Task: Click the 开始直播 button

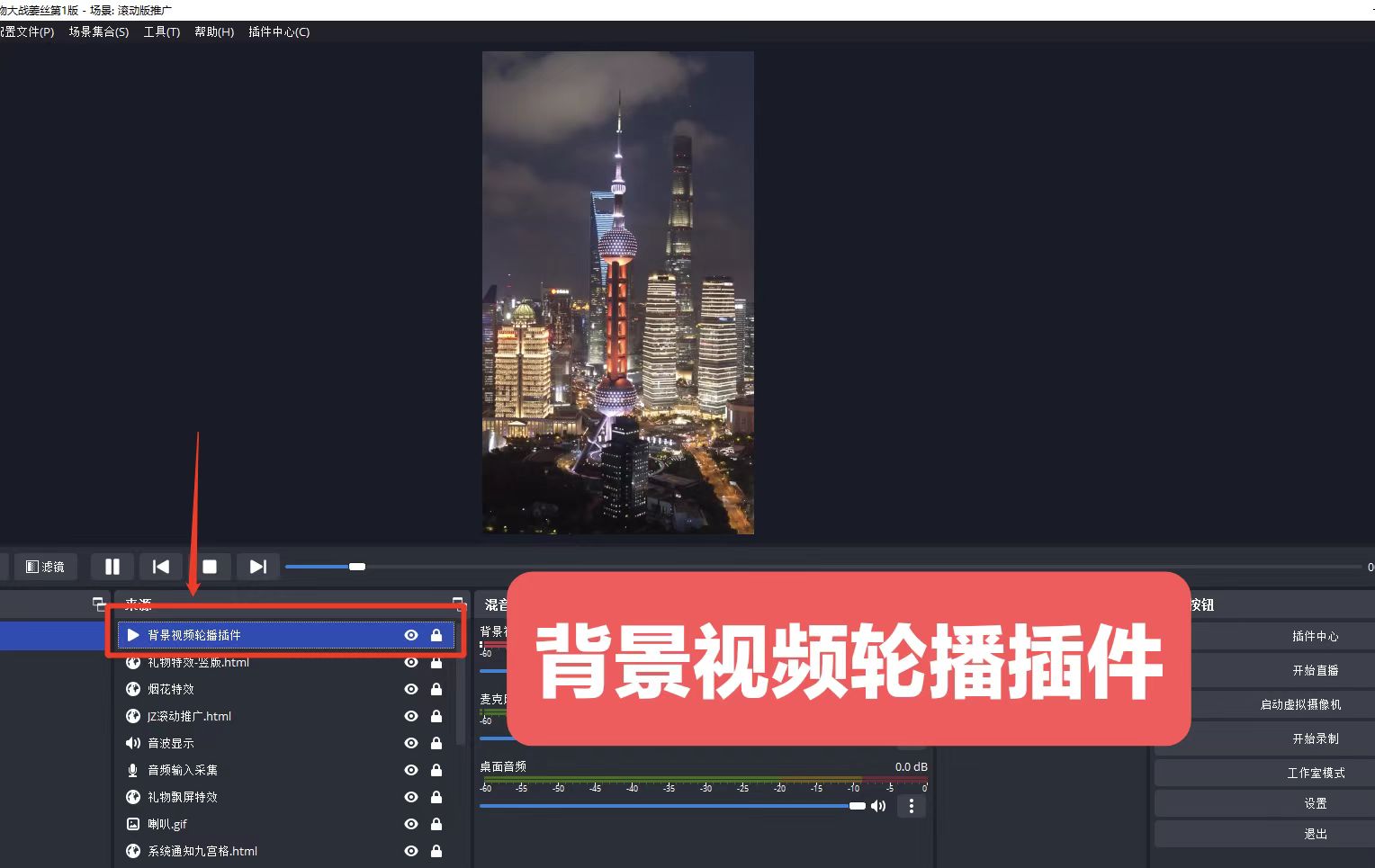Action: pyautogui.click(x=1315, y=670)
